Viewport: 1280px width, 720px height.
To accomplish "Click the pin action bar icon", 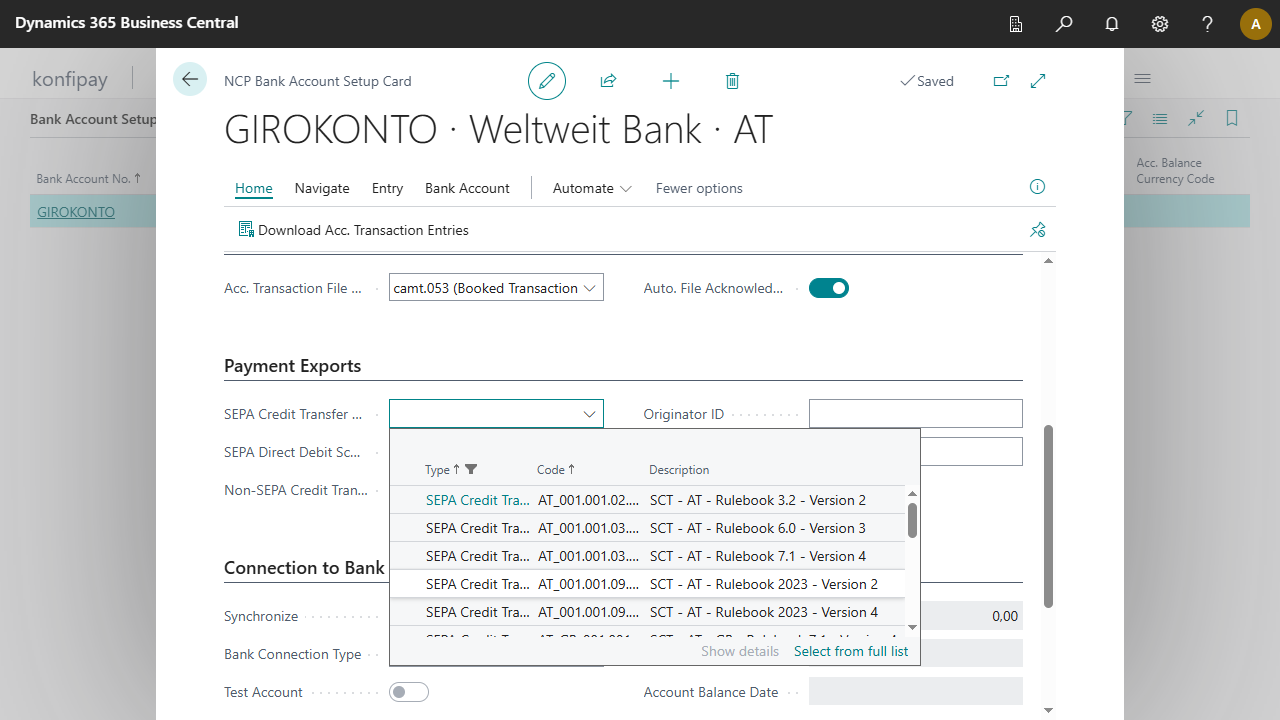I will pos(1038,230).
